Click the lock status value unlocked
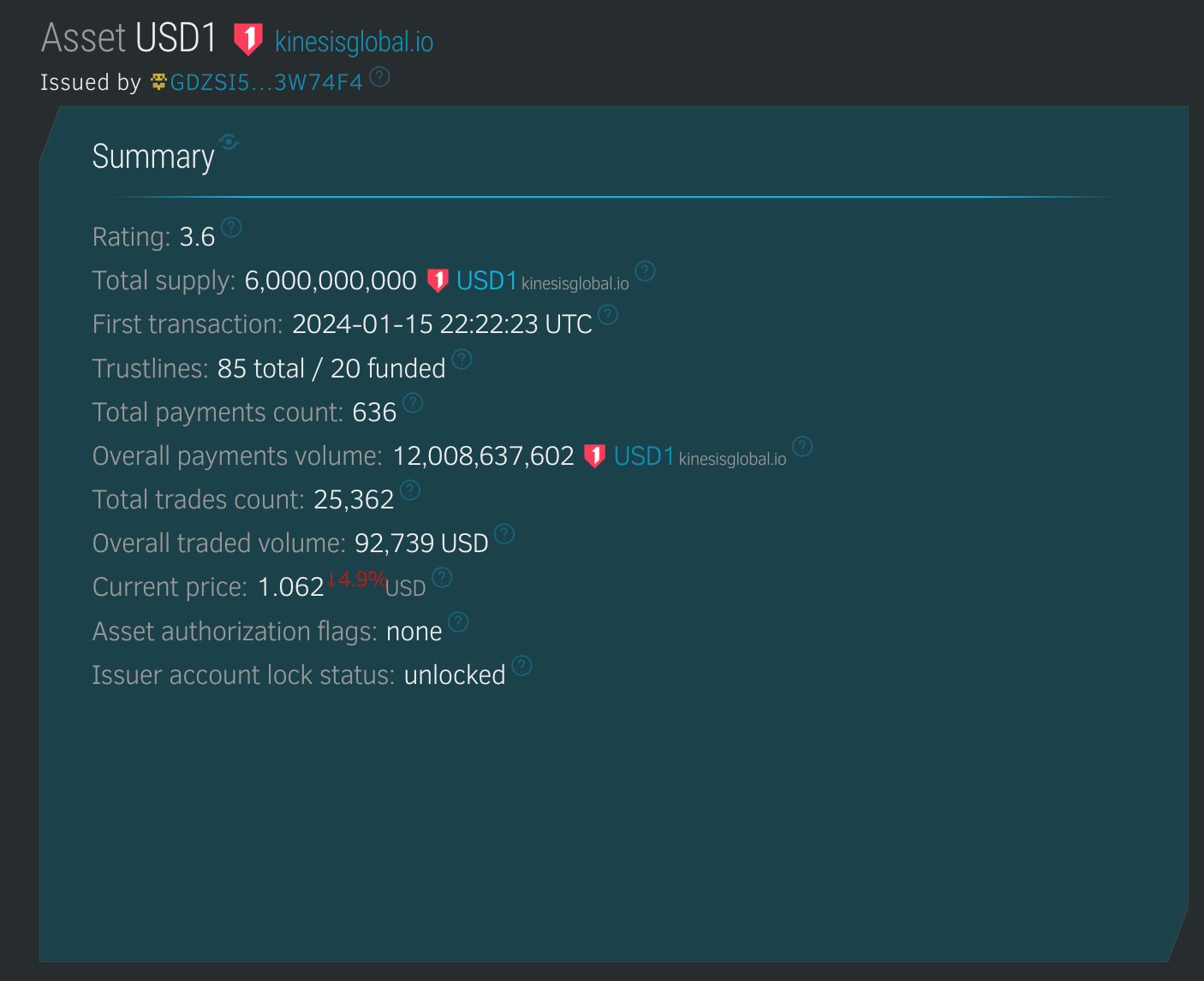Screen dimensions: 1204x981 [455, 675]
